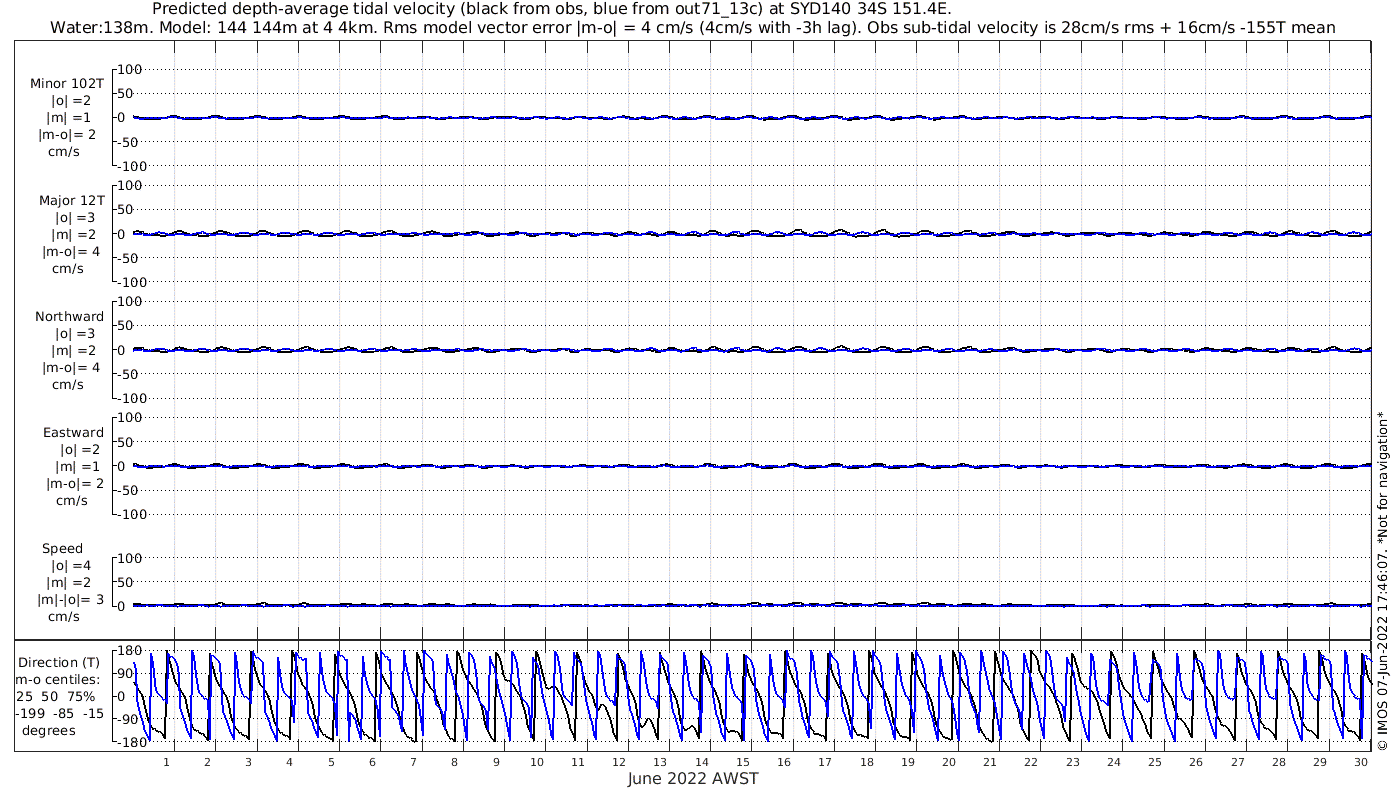This screenshot has height=800, width=1400.
Task: Click day '12' on the date axis
Action: [619, 762]
